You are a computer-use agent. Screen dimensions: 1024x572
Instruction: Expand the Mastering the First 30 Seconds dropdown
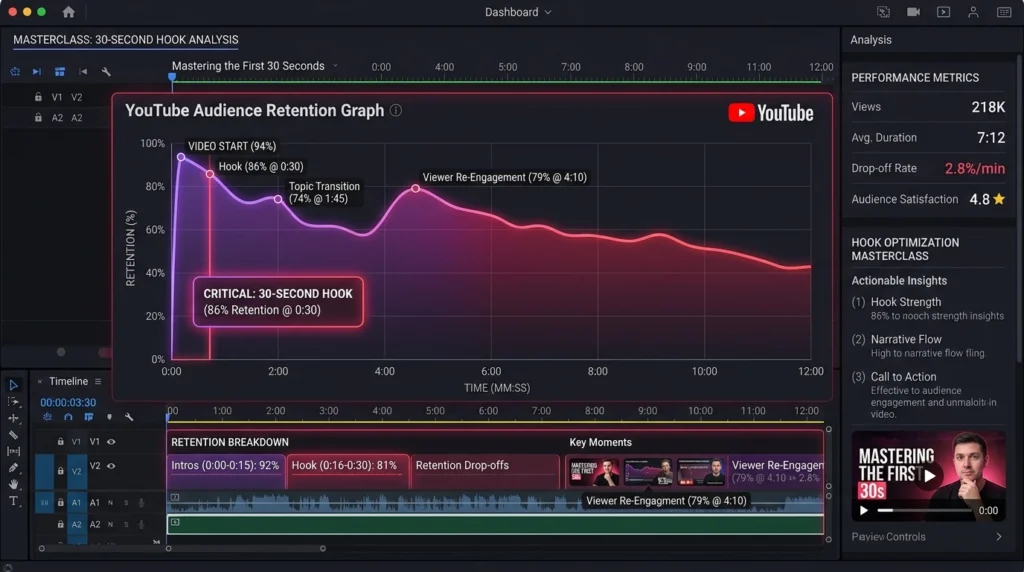pyautogui.click(x=336, y=66)
